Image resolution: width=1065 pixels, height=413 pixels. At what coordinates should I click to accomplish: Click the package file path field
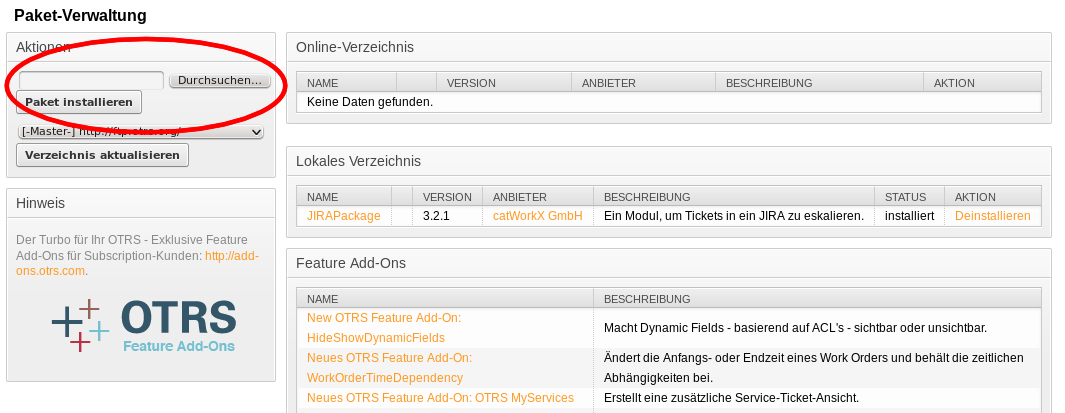[x=91, y=80]
